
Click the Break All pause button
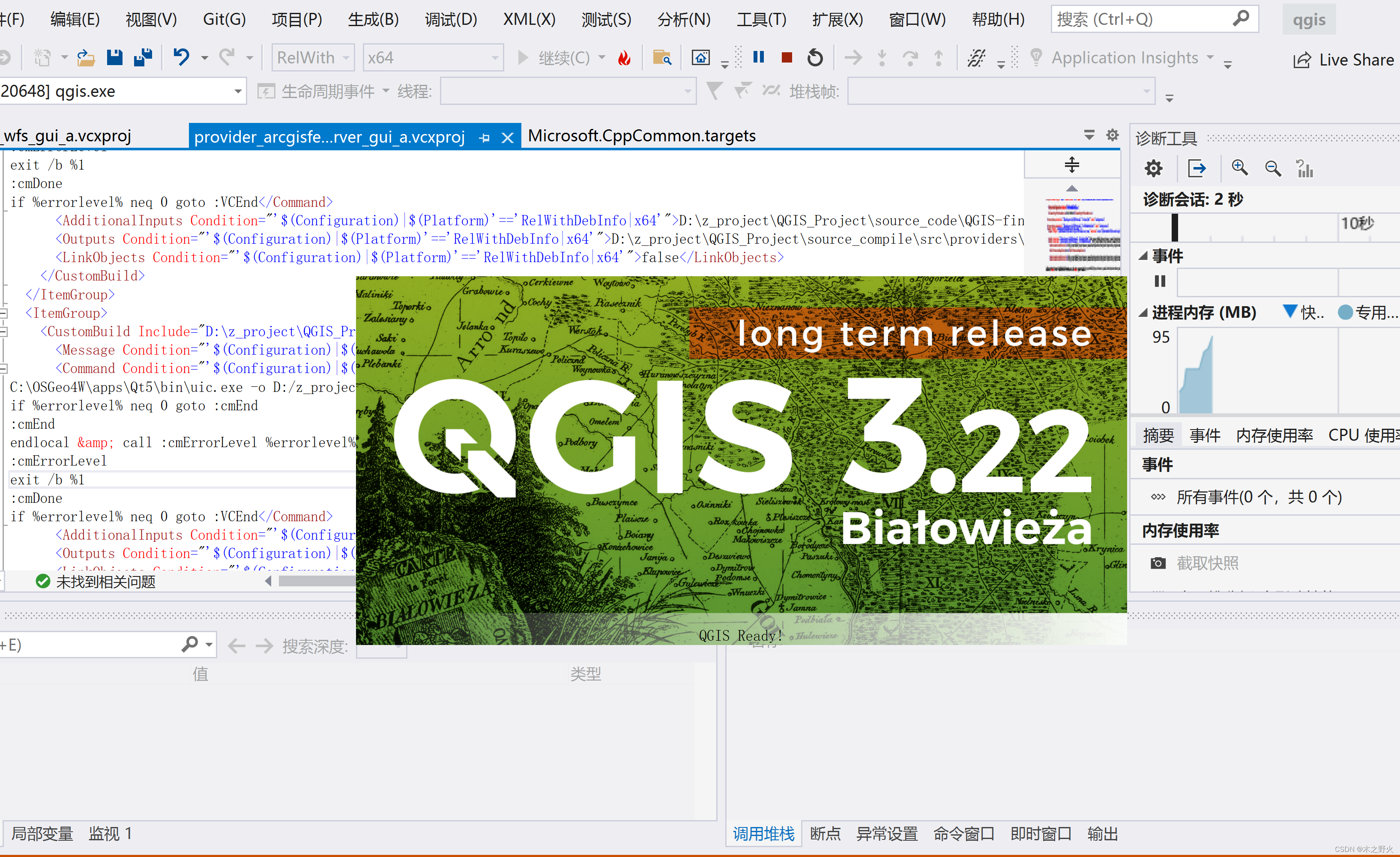click(x=758, y=57)
